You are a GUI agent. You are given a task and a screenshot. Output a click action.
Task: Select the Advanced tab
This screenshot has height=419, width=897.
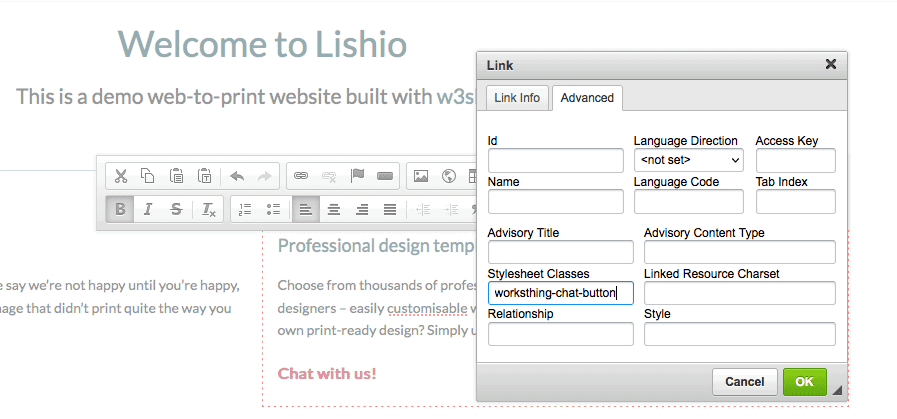pos(587,97)
